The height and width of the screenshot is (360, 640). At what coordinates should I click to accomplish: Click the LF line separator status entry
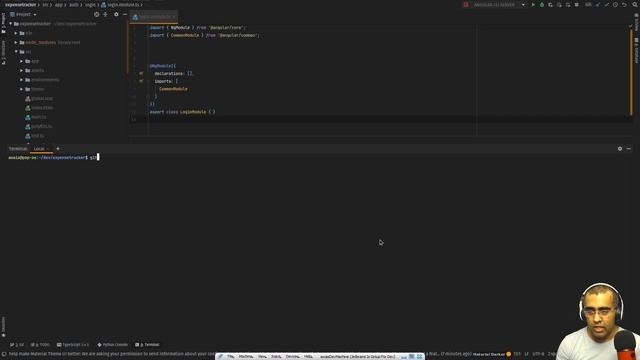point(526,354)
